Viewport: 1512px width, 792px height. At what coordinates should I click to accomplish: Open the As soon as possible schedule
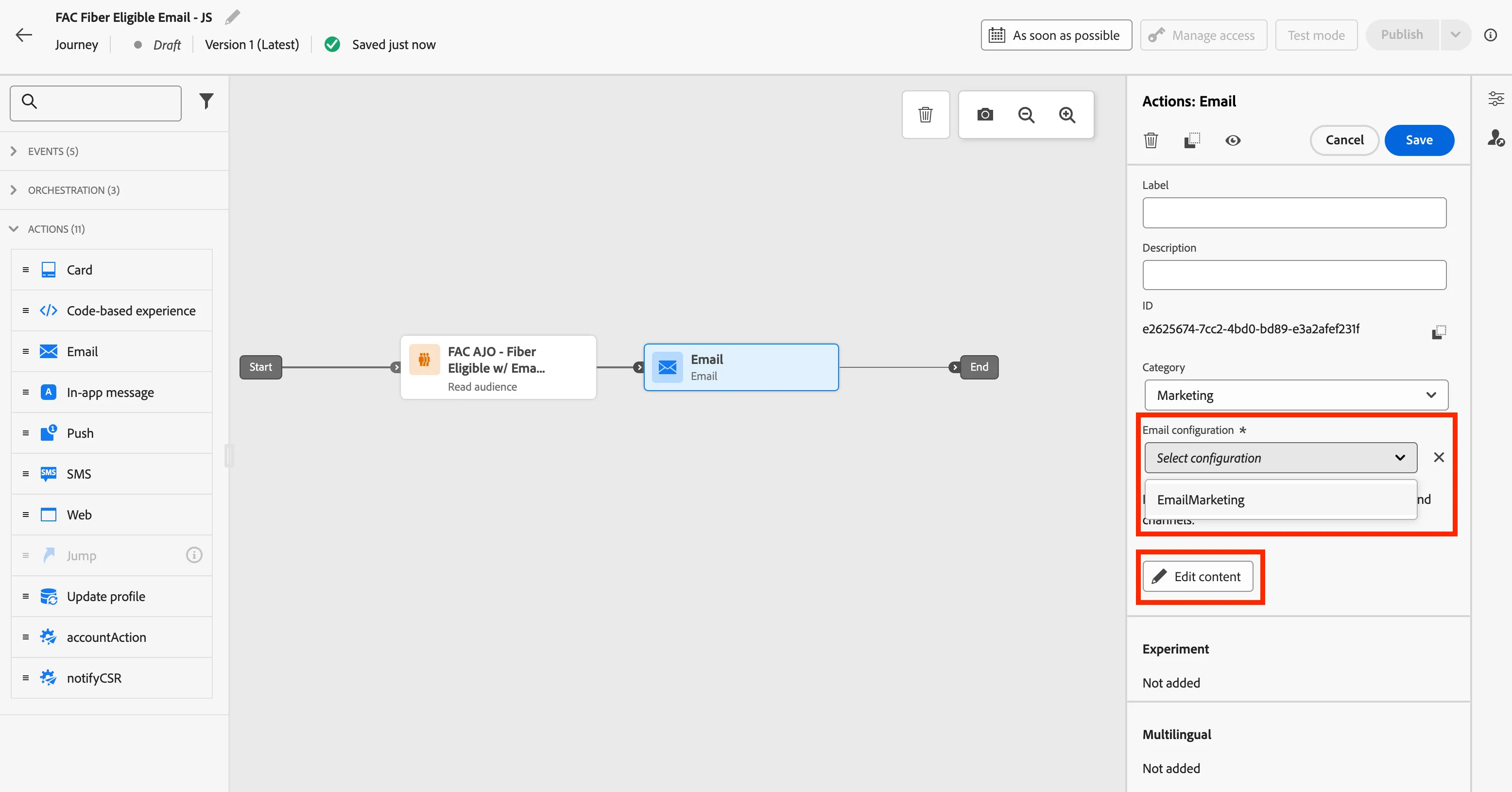[1056, 35]
